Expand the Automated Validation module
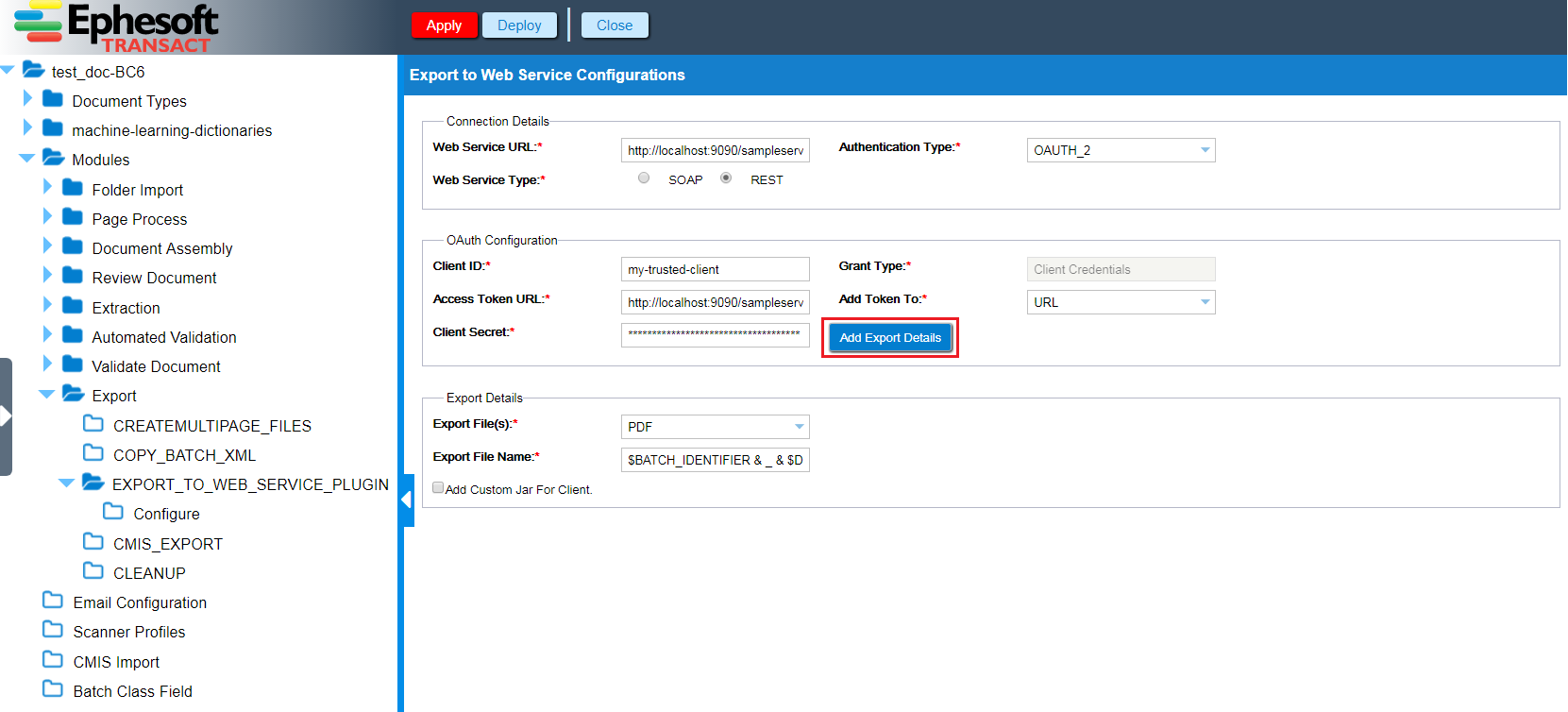Viewport: 1568px width, 712px height. click(x=47, y=334)
